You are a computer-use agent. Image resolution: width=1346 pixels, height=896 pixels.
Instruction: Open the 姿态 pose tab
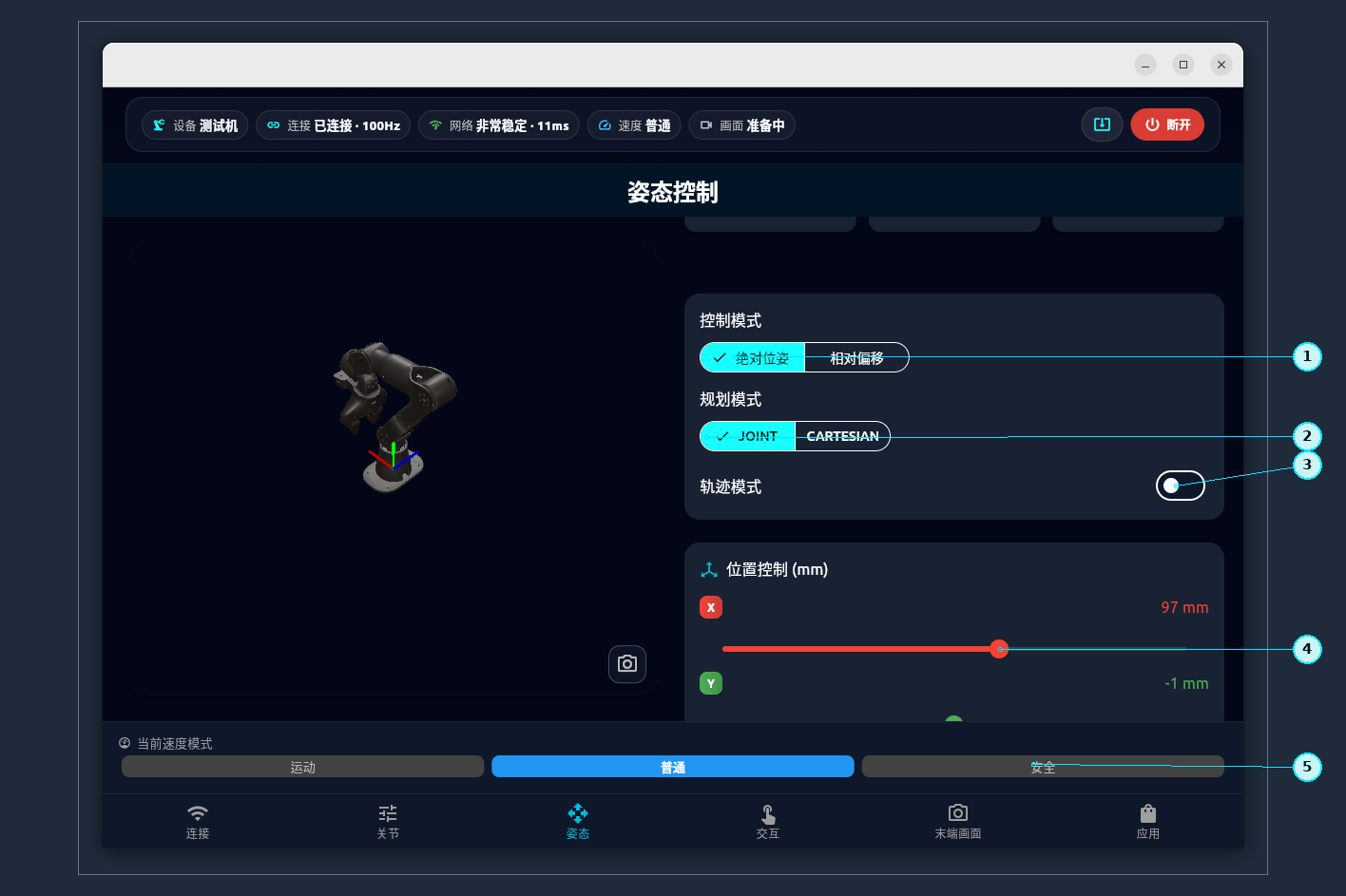(578, 822)
